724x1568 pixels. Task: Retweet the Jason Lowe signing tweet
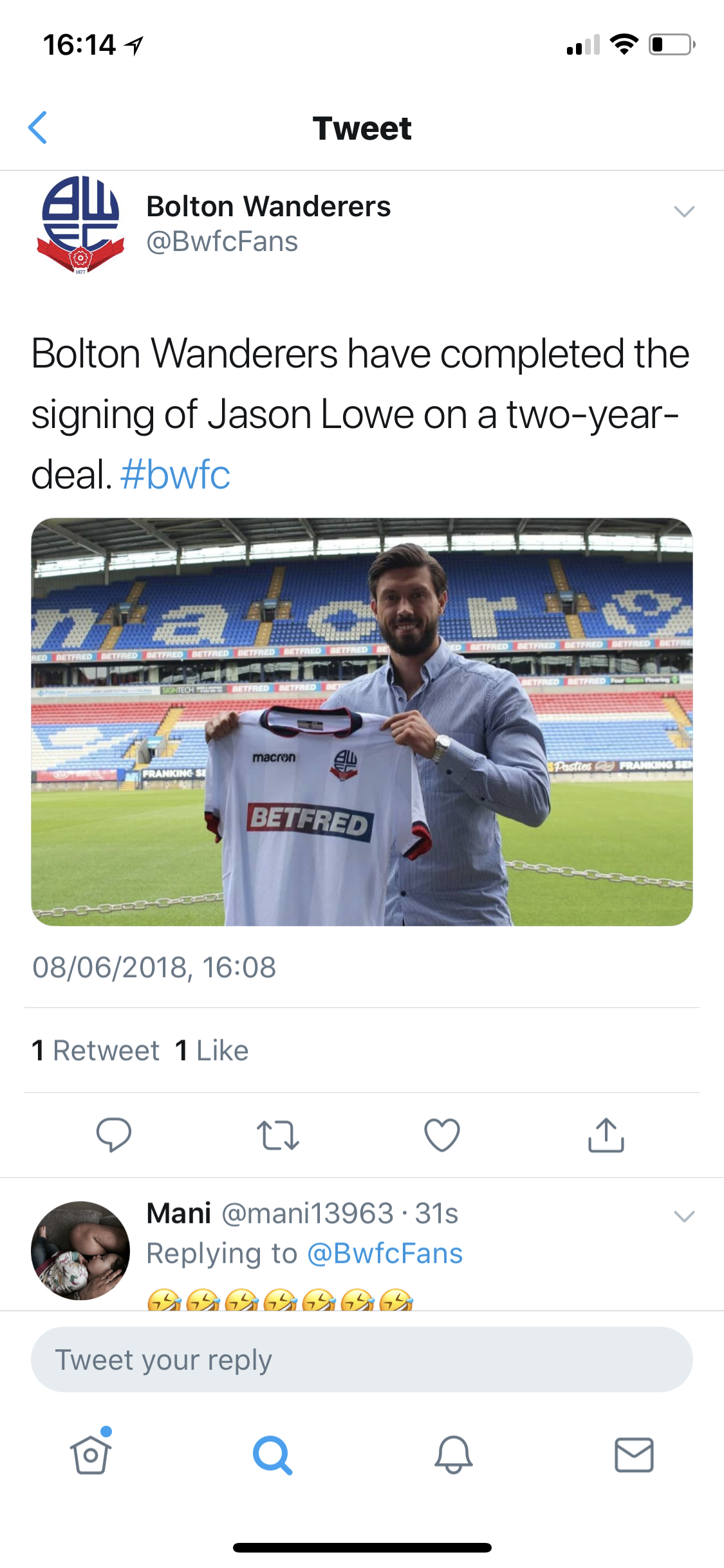tap(277, 1135)
